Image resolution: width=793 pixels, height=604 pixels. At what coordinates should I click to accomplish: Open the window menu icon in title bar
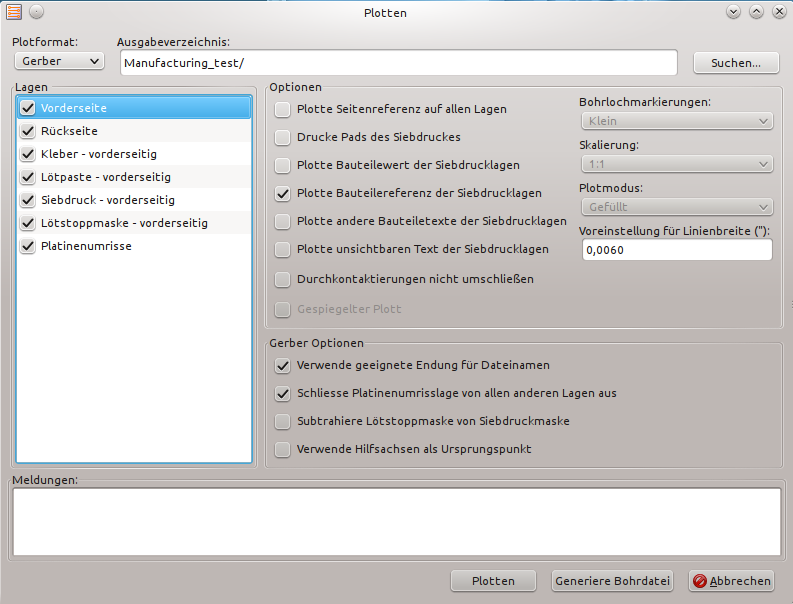tap(14, 12)
